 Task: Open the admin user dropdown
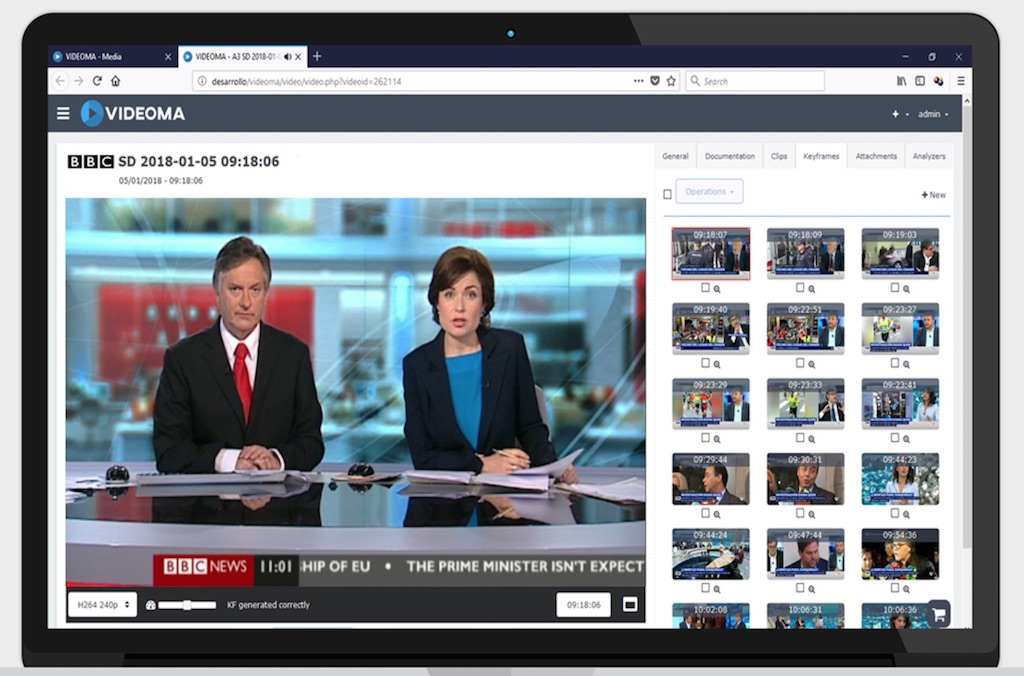point(933,114)
